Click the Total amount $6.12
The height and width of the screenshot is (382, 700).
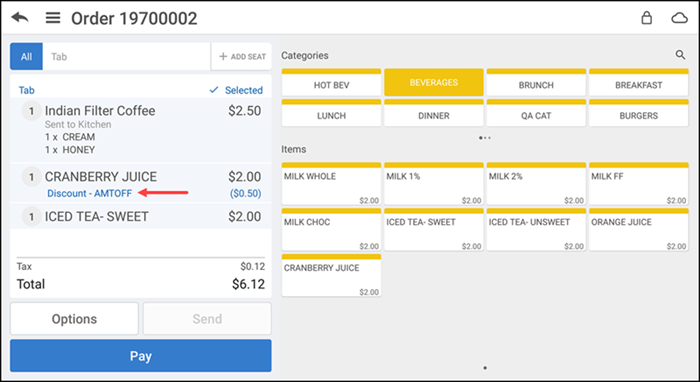coord(249,284)
